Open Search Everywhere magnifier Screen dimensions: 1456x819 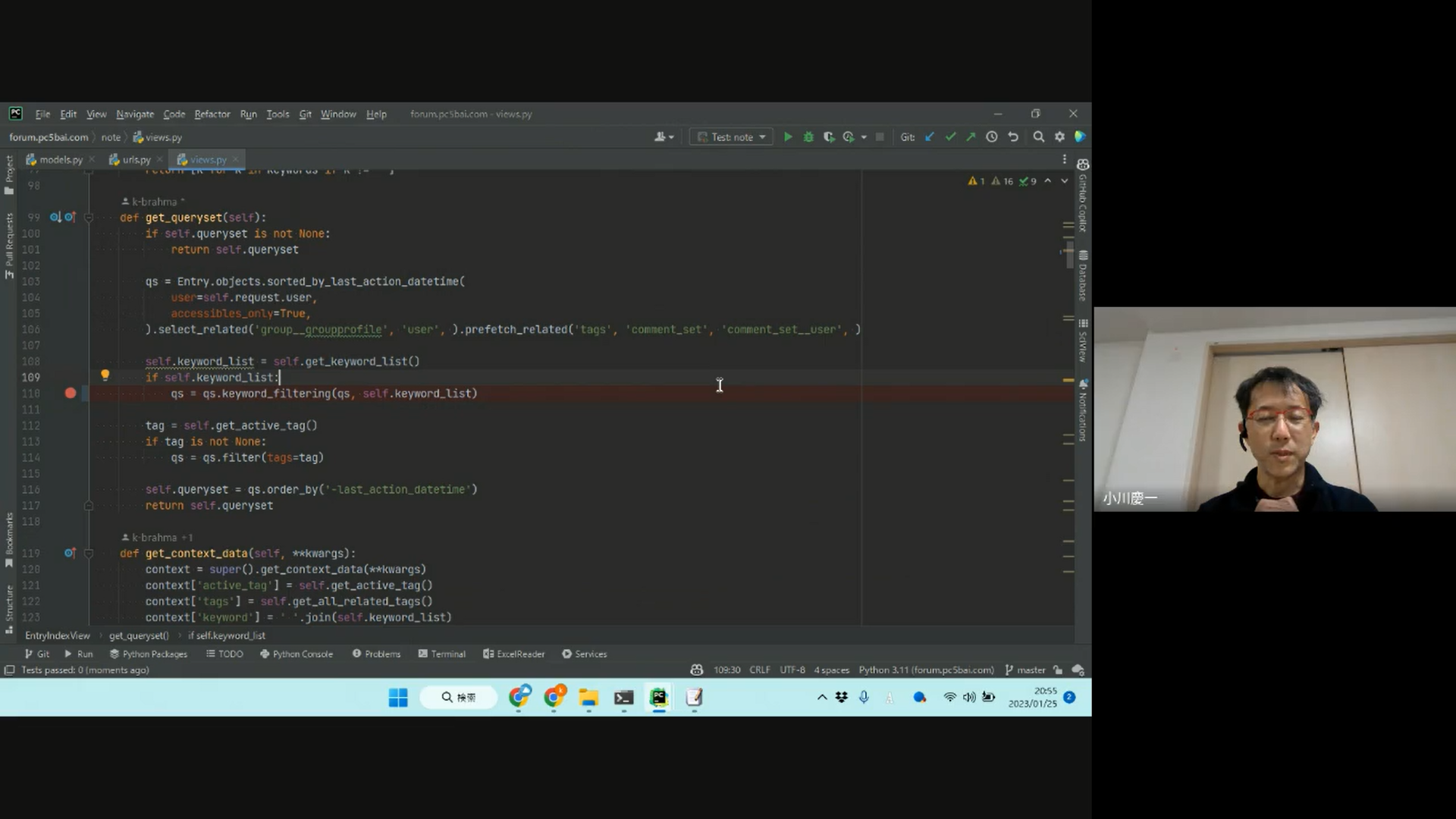point(1038,137)
